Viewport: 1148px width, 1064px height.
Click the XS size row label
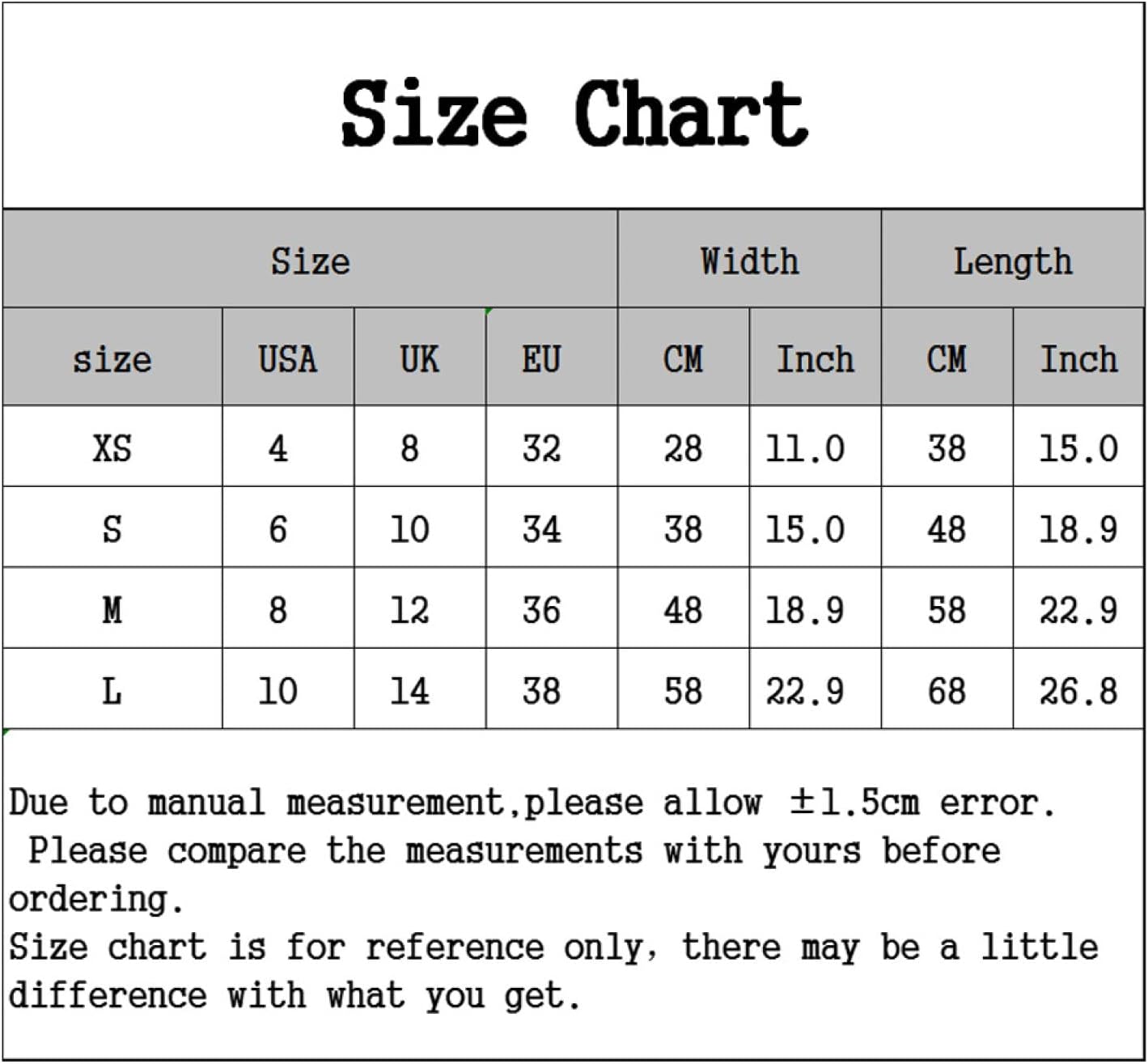click(112, 447)
